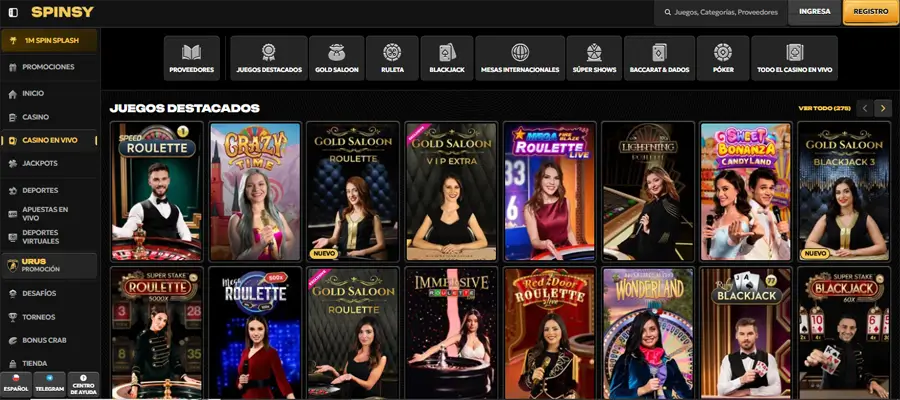Viewport: 900px width, 400px height.
Task: Open Deportes in the sidebar
Action: click(49, 190)
